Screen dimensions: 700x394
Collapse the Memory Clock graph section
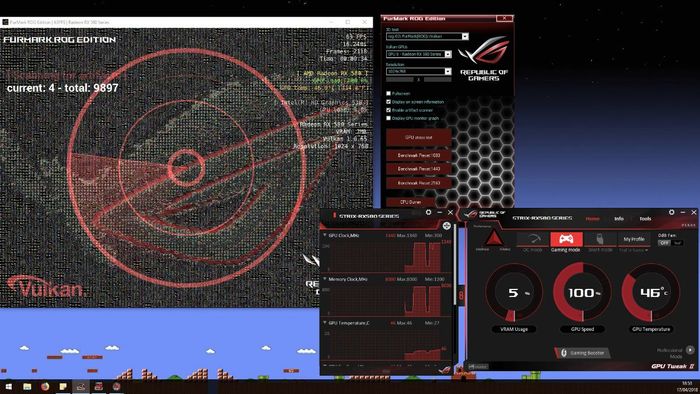pyautogui.click(x=325, y=279)
